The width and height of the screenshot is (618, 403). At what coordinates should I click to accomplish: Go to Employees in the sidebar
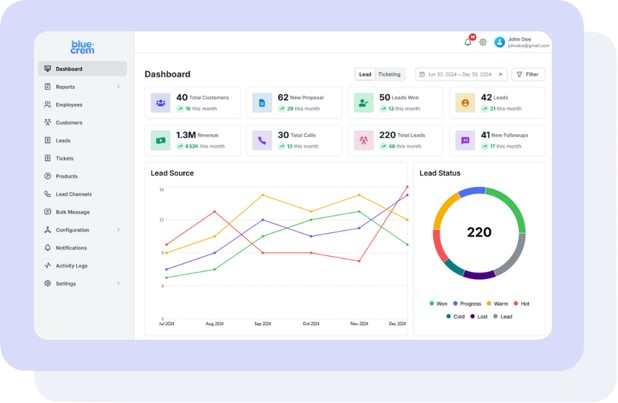[x=69, y=105]
